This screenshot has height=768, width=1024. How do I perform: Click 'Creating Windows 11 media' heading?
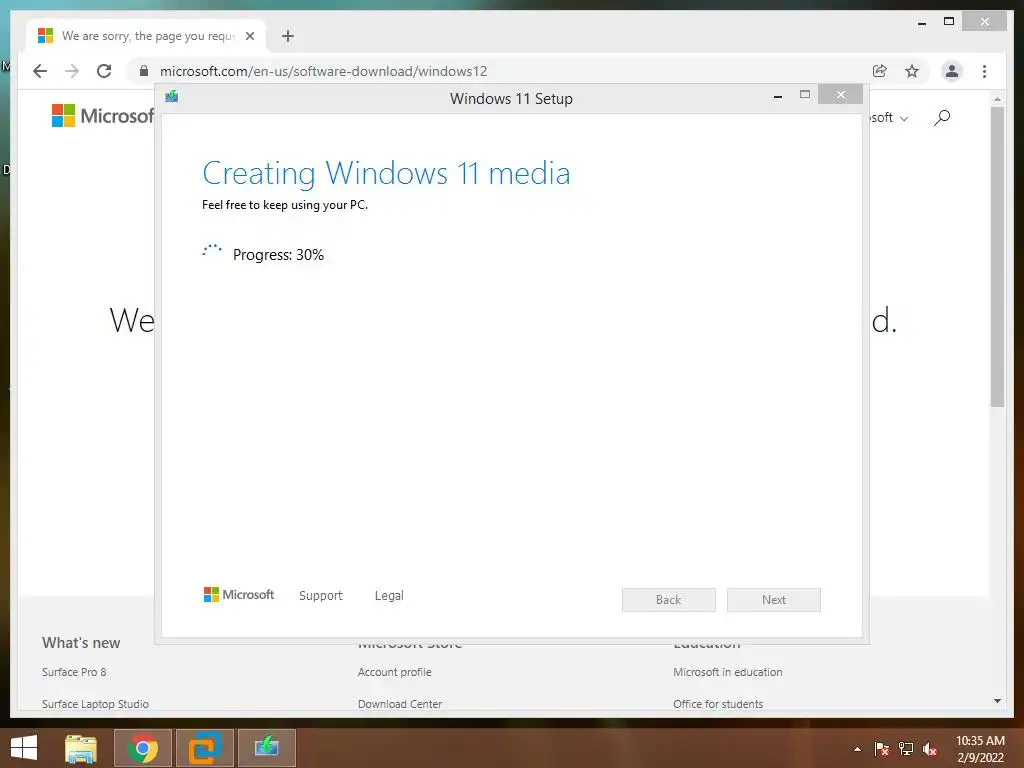coord(386,174)
